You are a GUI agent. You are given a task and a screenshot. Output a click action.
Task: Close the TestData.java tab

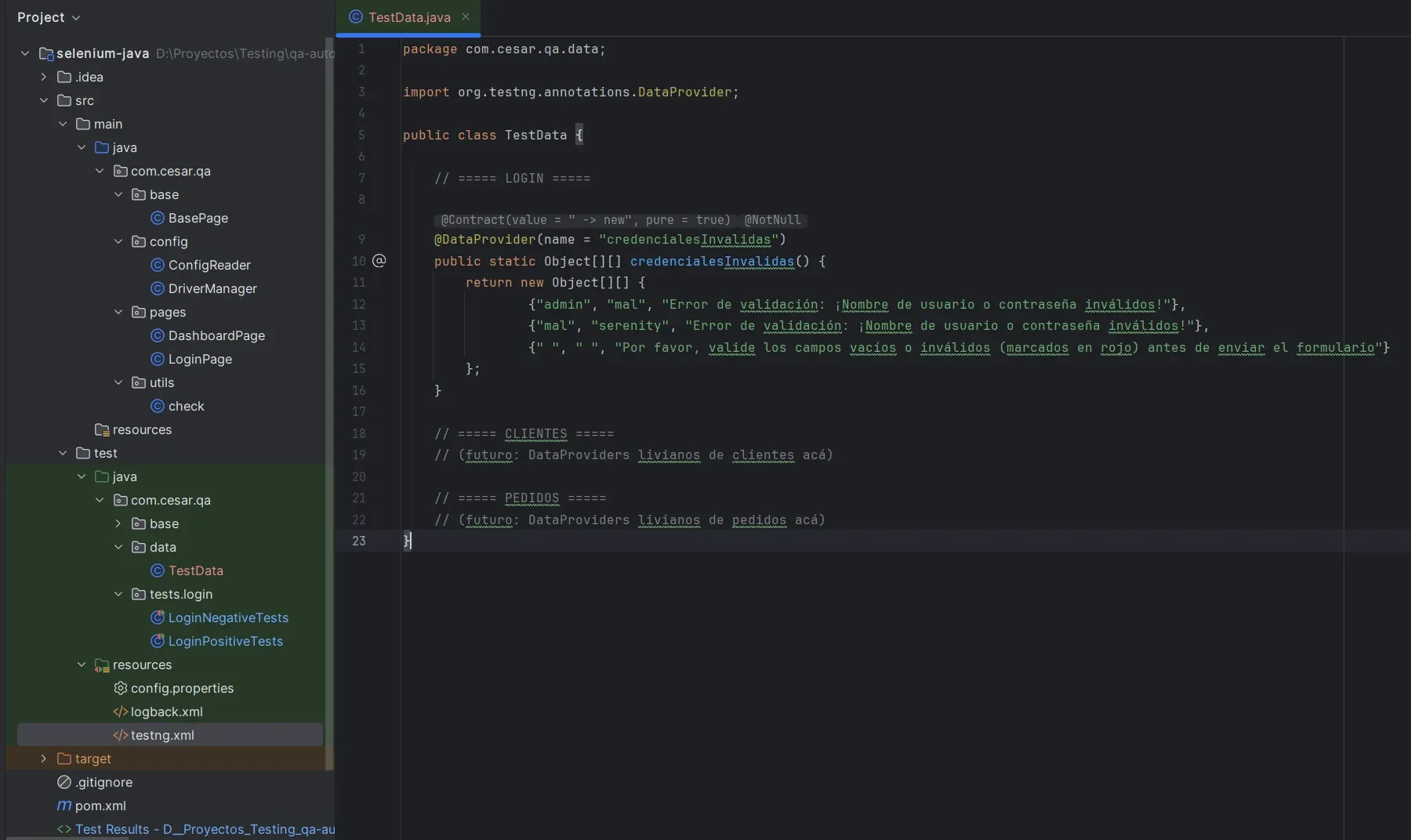point(466,16)
